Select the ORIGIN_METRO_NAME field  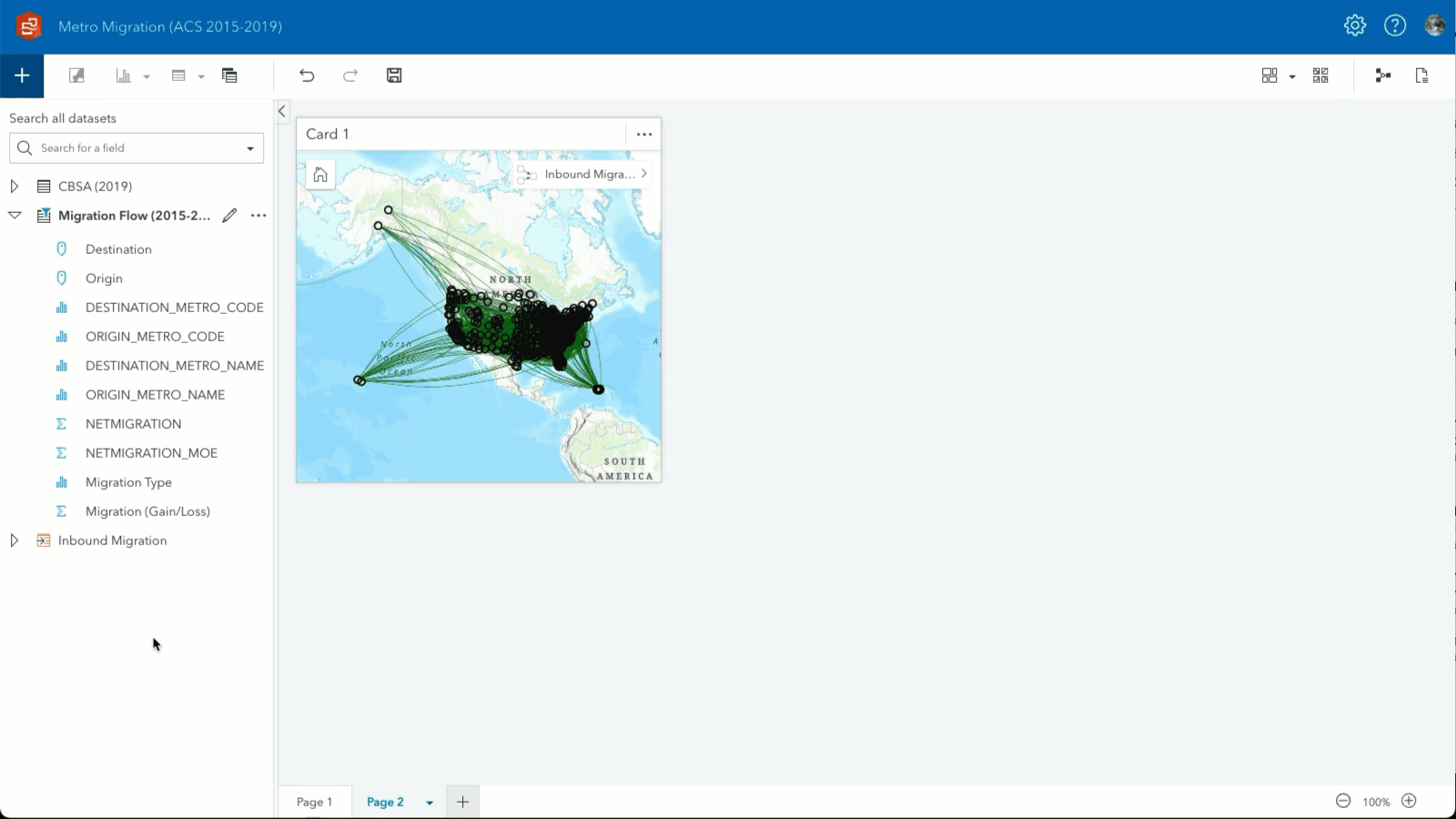(155, 395)
